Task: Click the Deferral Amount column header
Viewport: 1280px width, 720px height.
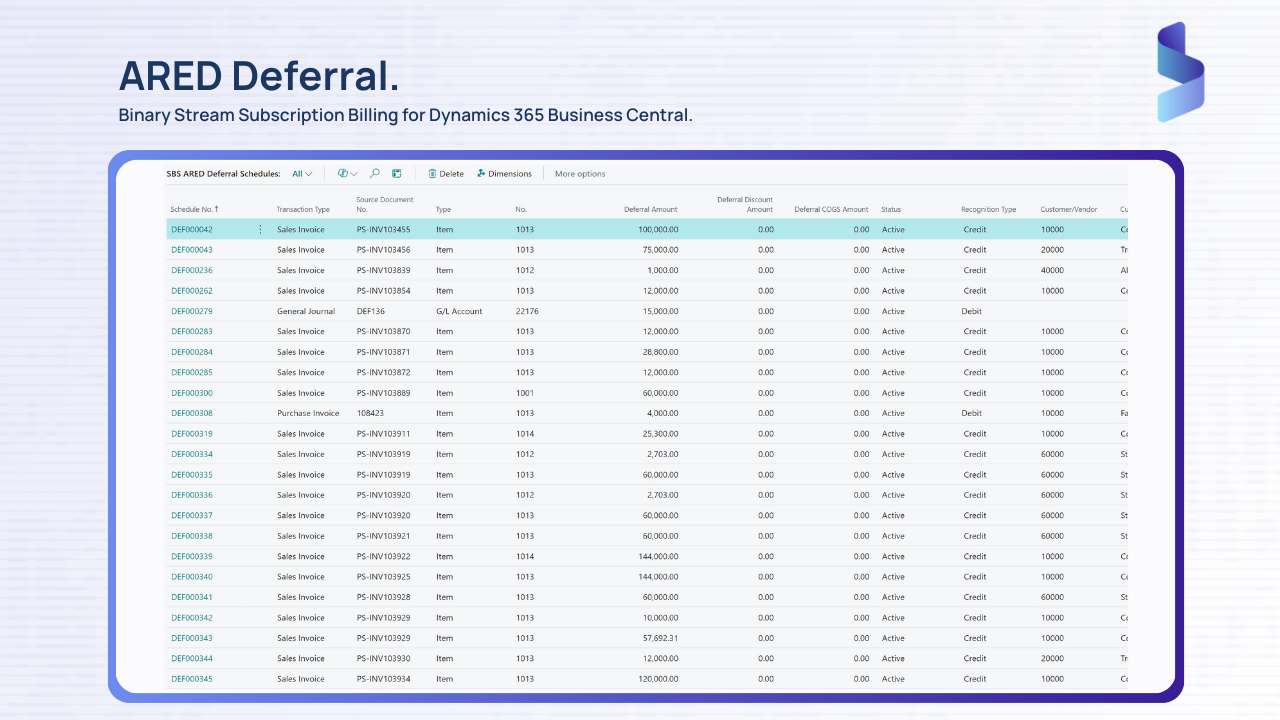Action: click(650, 209)
